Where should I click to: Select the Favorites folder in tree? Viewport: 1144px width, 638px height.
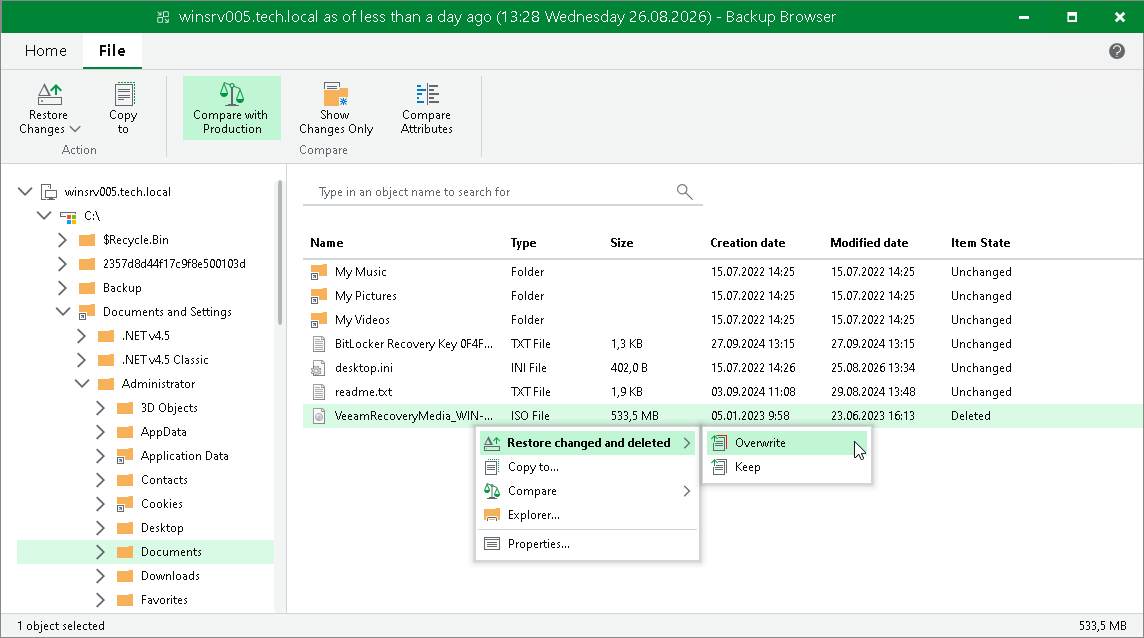[x=164, y=601]
